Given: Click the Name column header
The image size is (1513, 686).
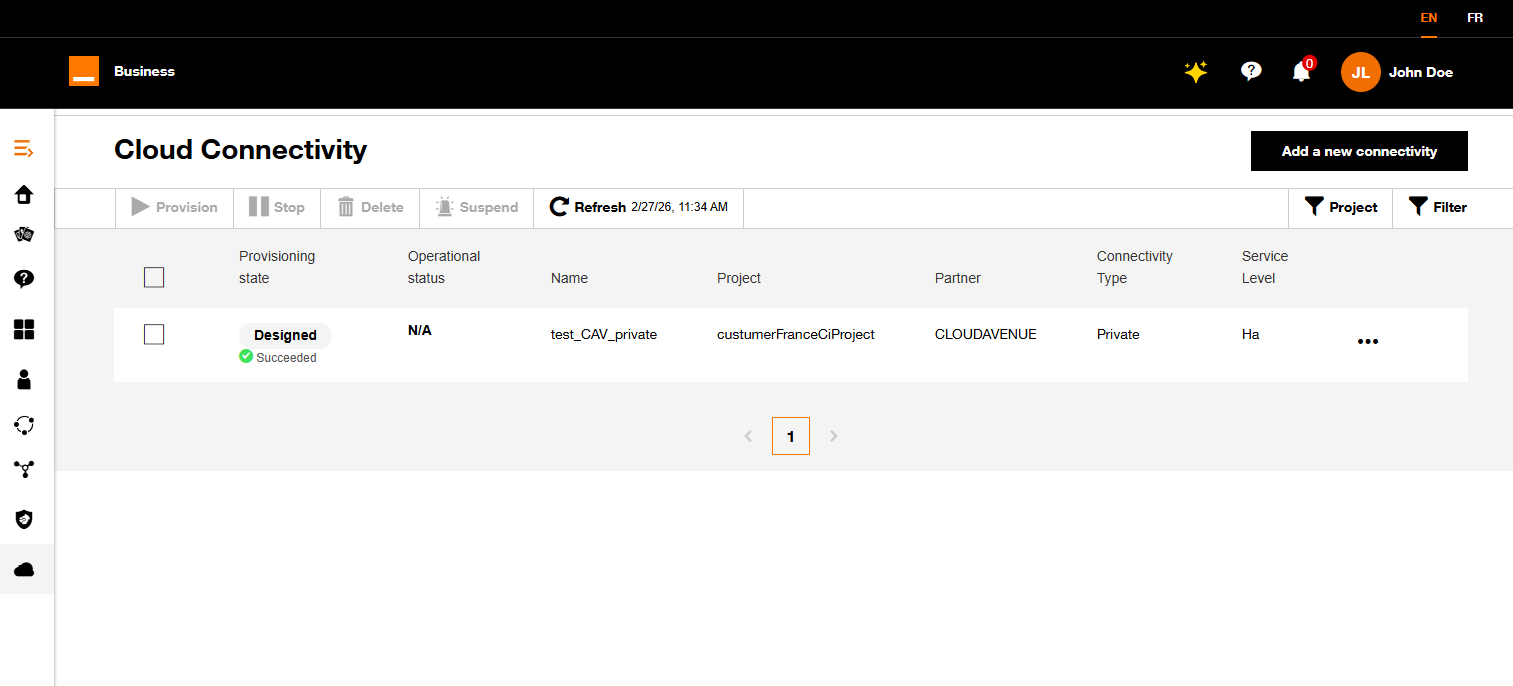Looking at the screenshot, I should (x=569, y=278).
